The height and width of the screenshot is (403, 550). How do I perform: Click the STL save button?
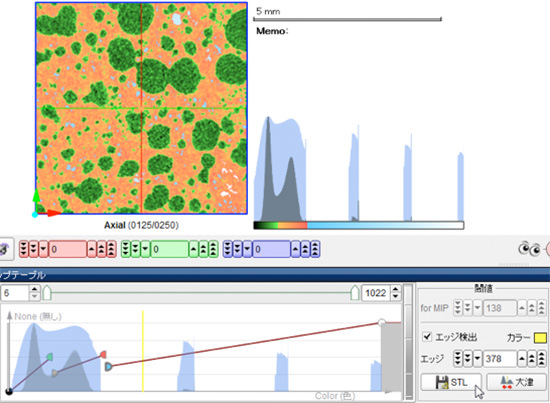[x=451, y=382]
